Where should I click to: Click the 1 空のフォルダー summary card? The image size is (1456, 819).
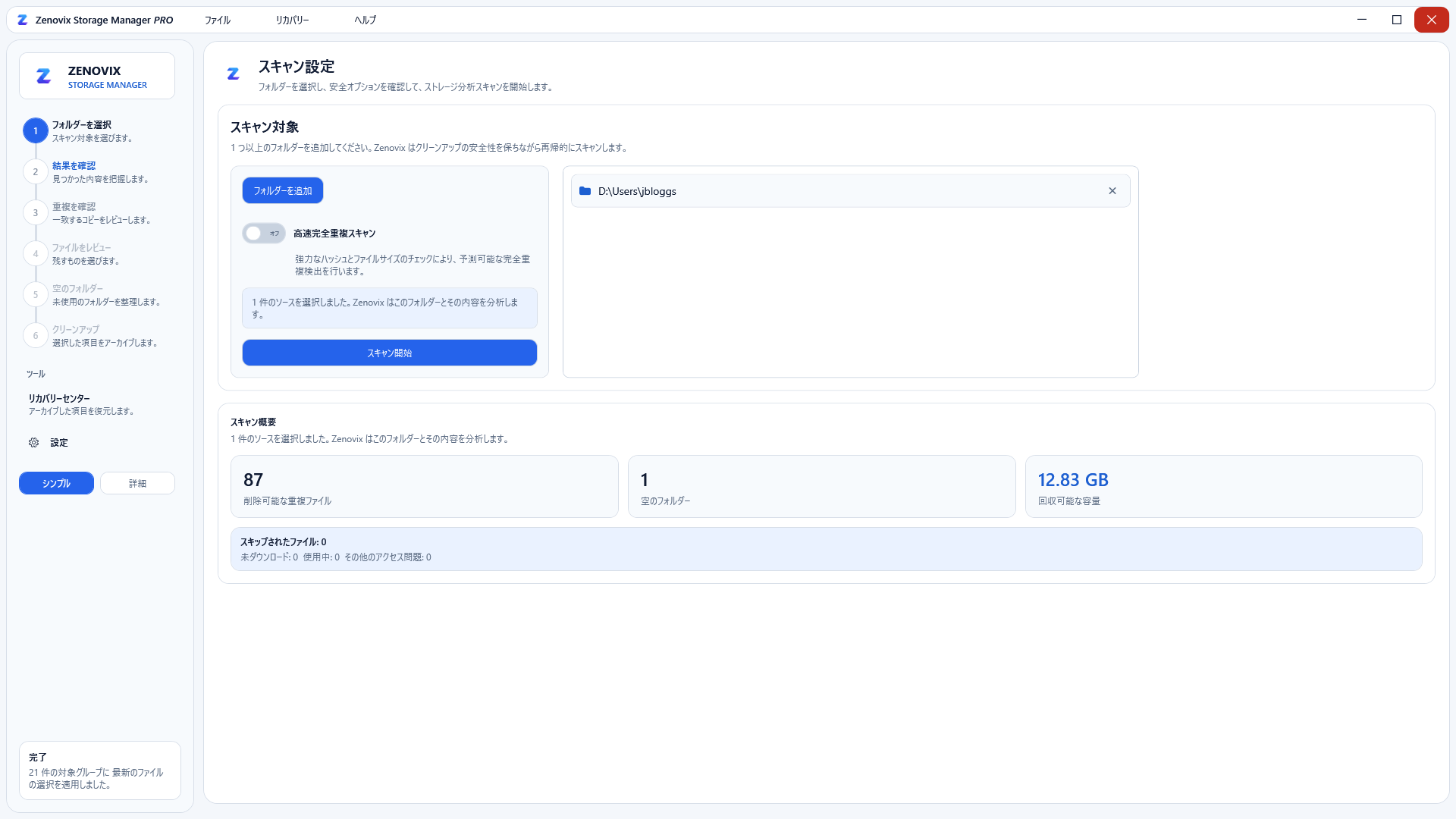point(821,487)
